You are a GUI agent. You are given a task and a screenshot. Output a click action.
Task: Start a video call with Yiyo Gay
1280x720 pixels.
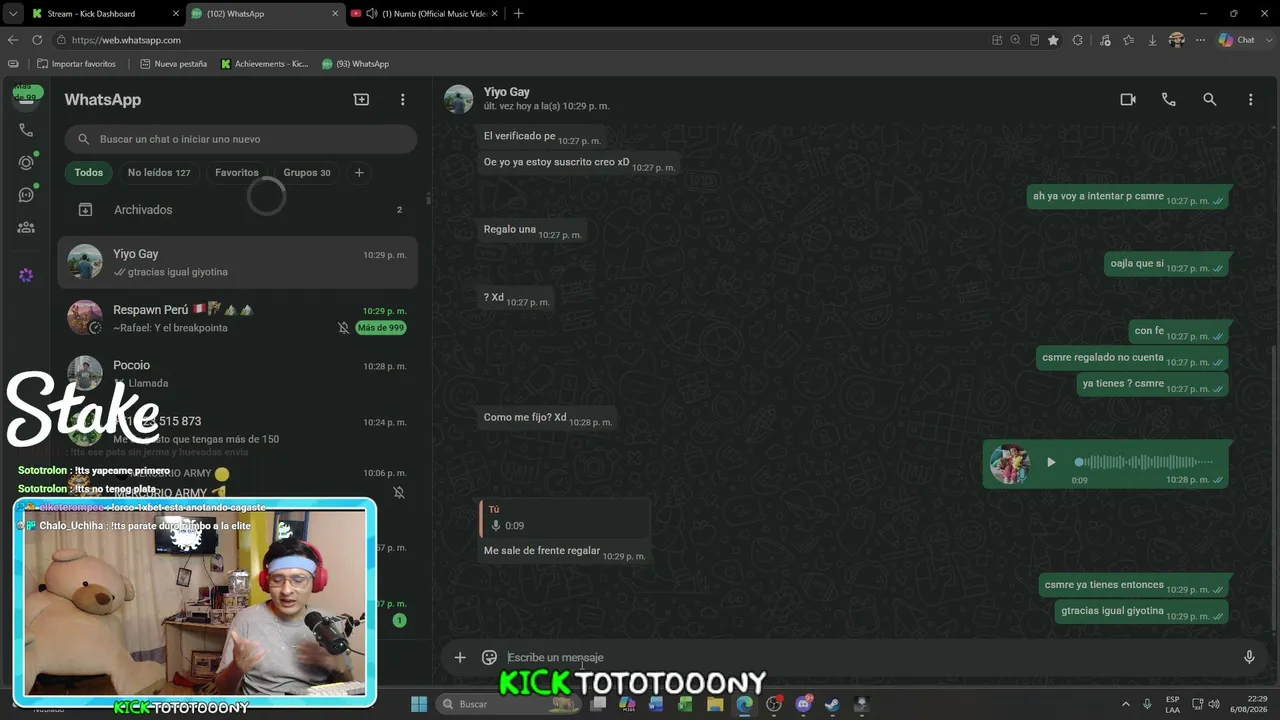coord(1128,100)
